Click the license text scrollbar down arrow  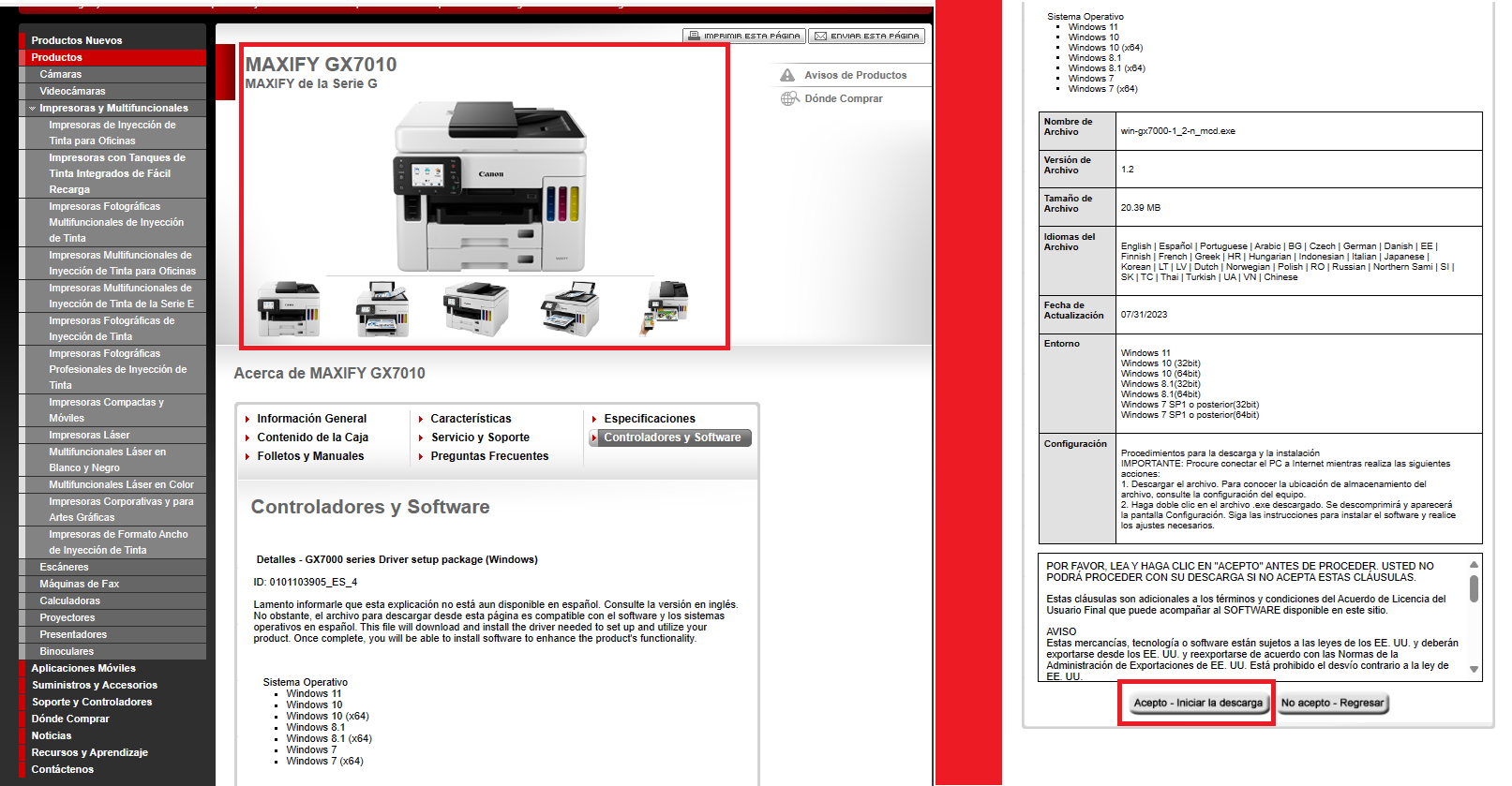[1474, 669]
